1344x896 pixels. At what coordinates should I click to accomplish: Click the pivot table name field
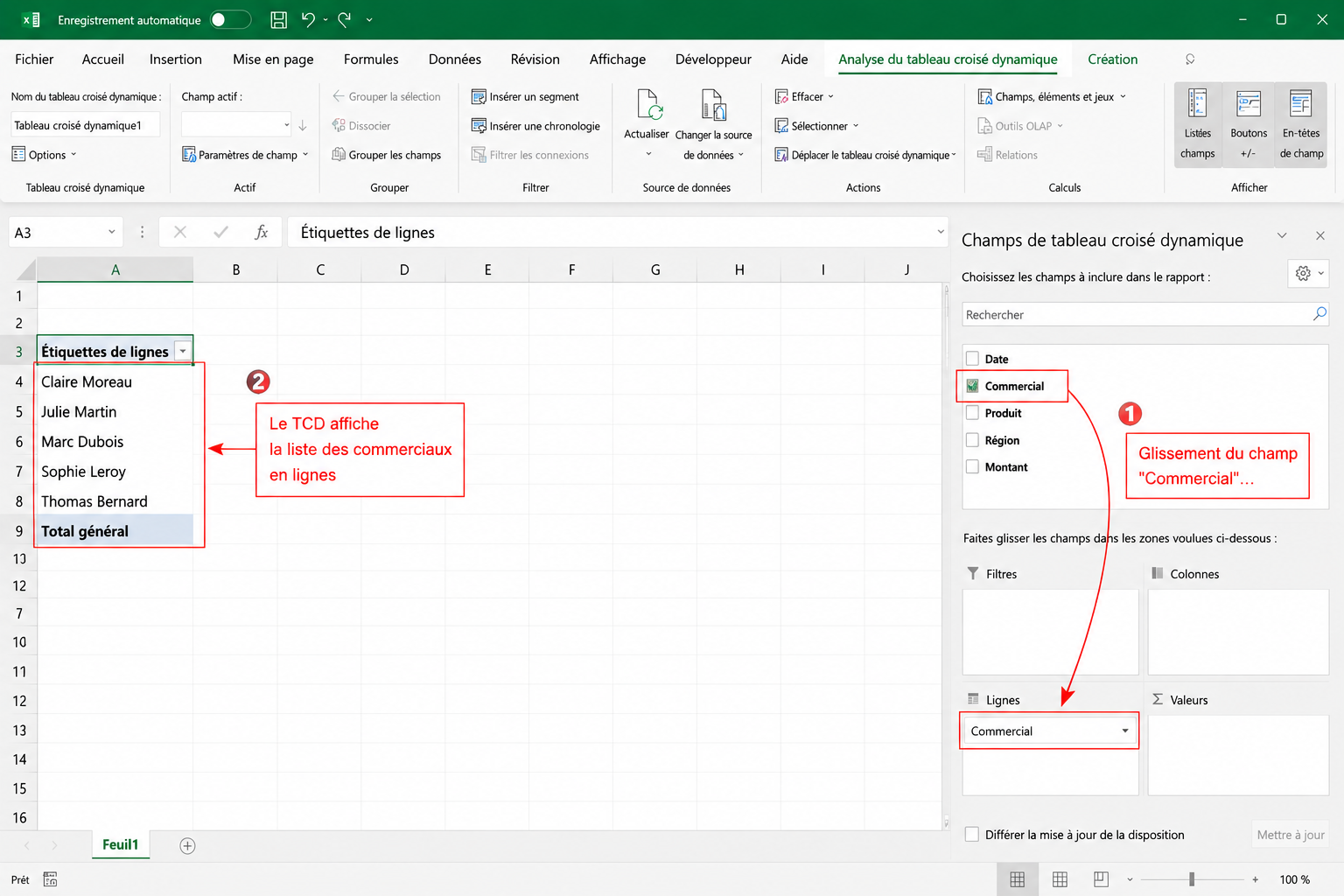click(86, 125)
